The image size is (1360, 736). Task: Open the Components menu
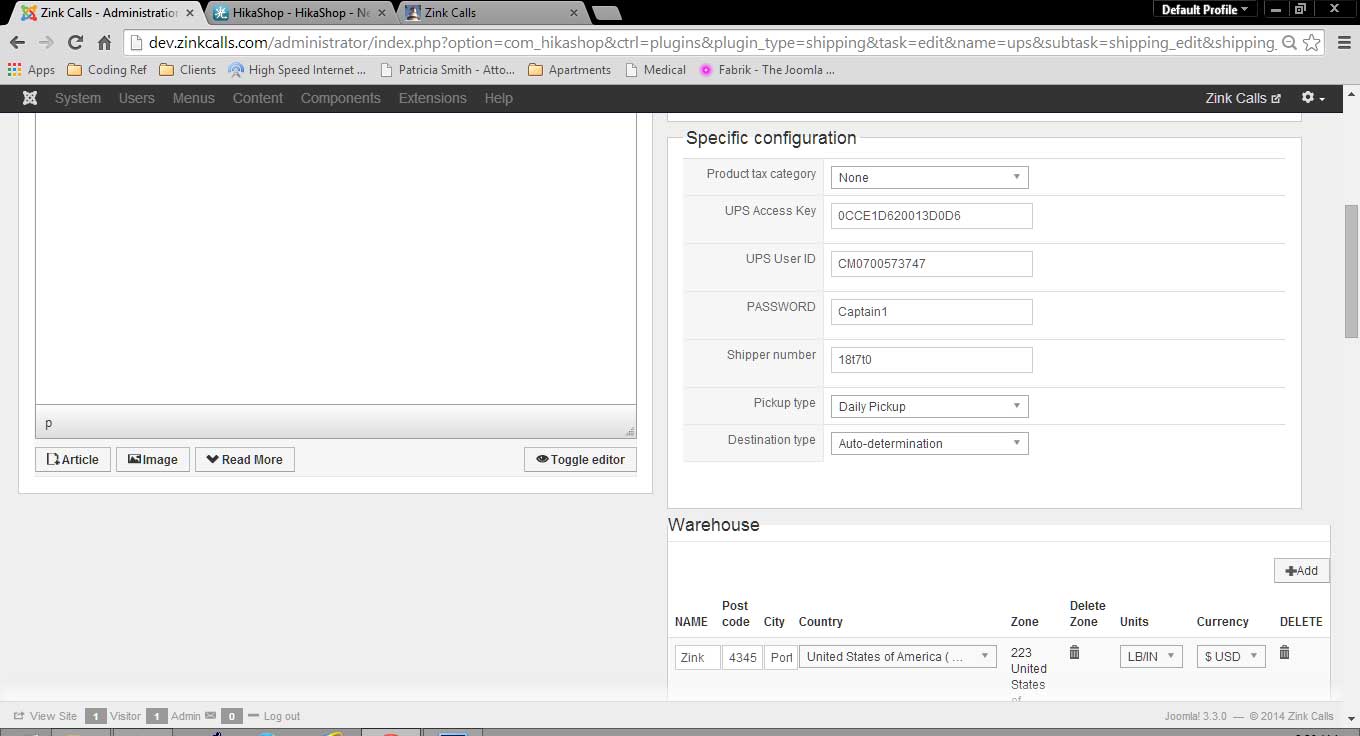click(x=341, y=98)
